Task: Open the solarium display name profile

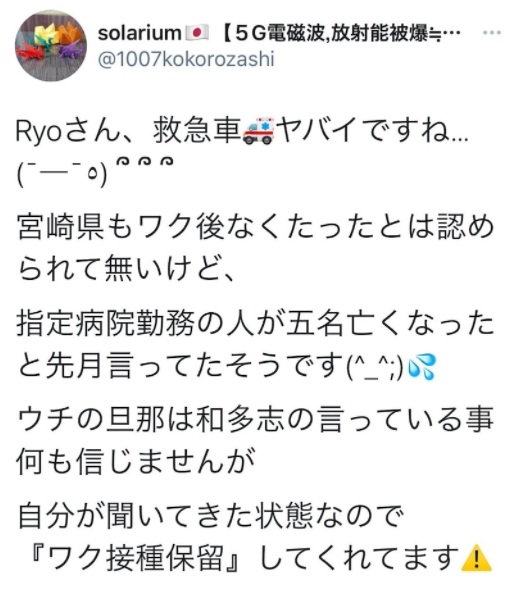Action: (x=139, y=33)
